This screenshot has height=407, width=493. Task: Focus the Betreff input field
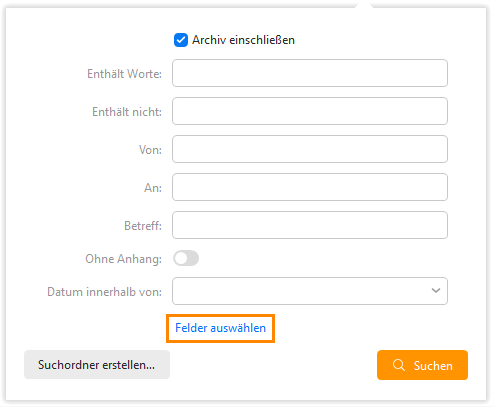click(310, 225)
